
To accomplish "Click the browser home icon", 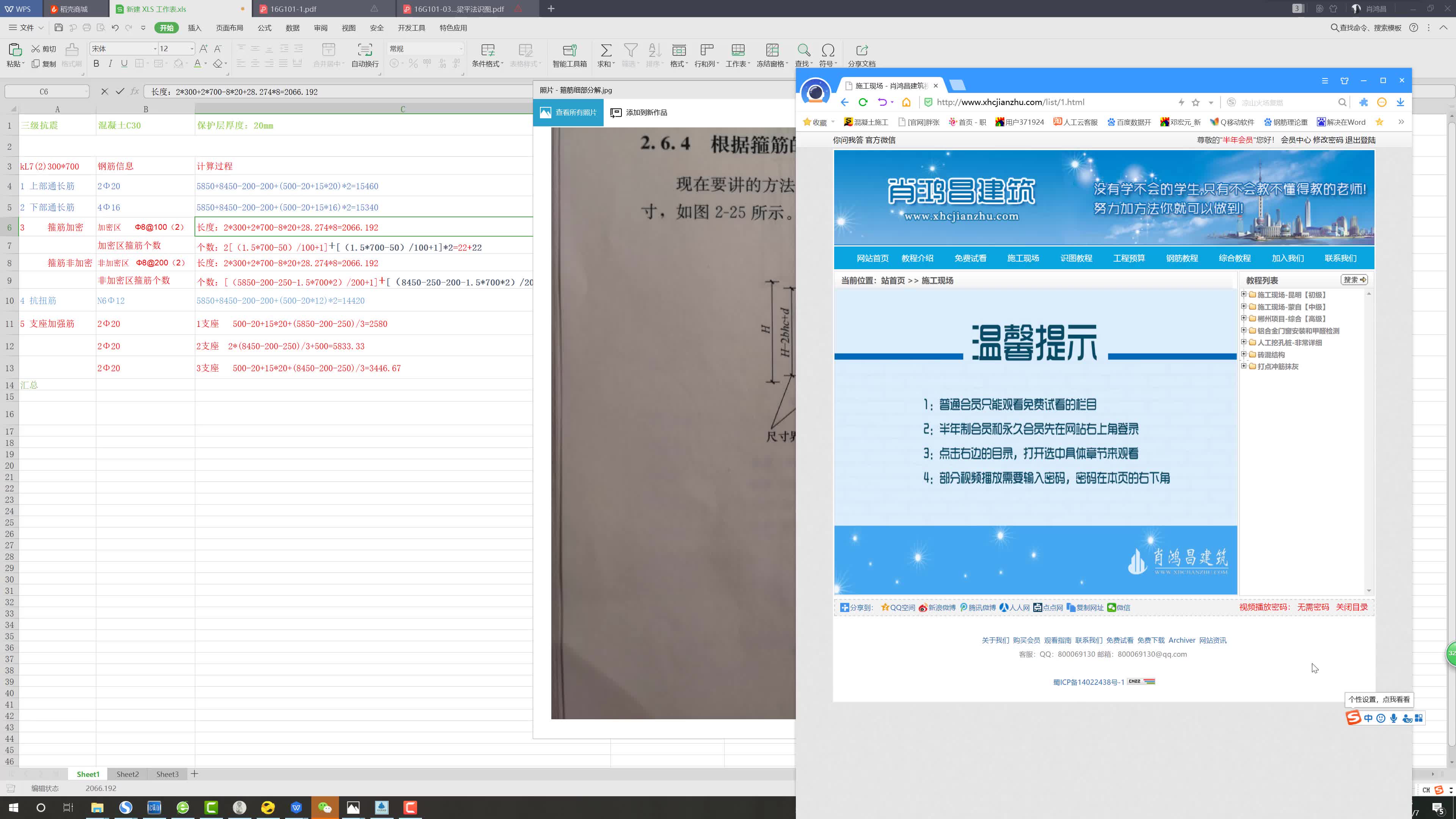I will coord(907,102).
